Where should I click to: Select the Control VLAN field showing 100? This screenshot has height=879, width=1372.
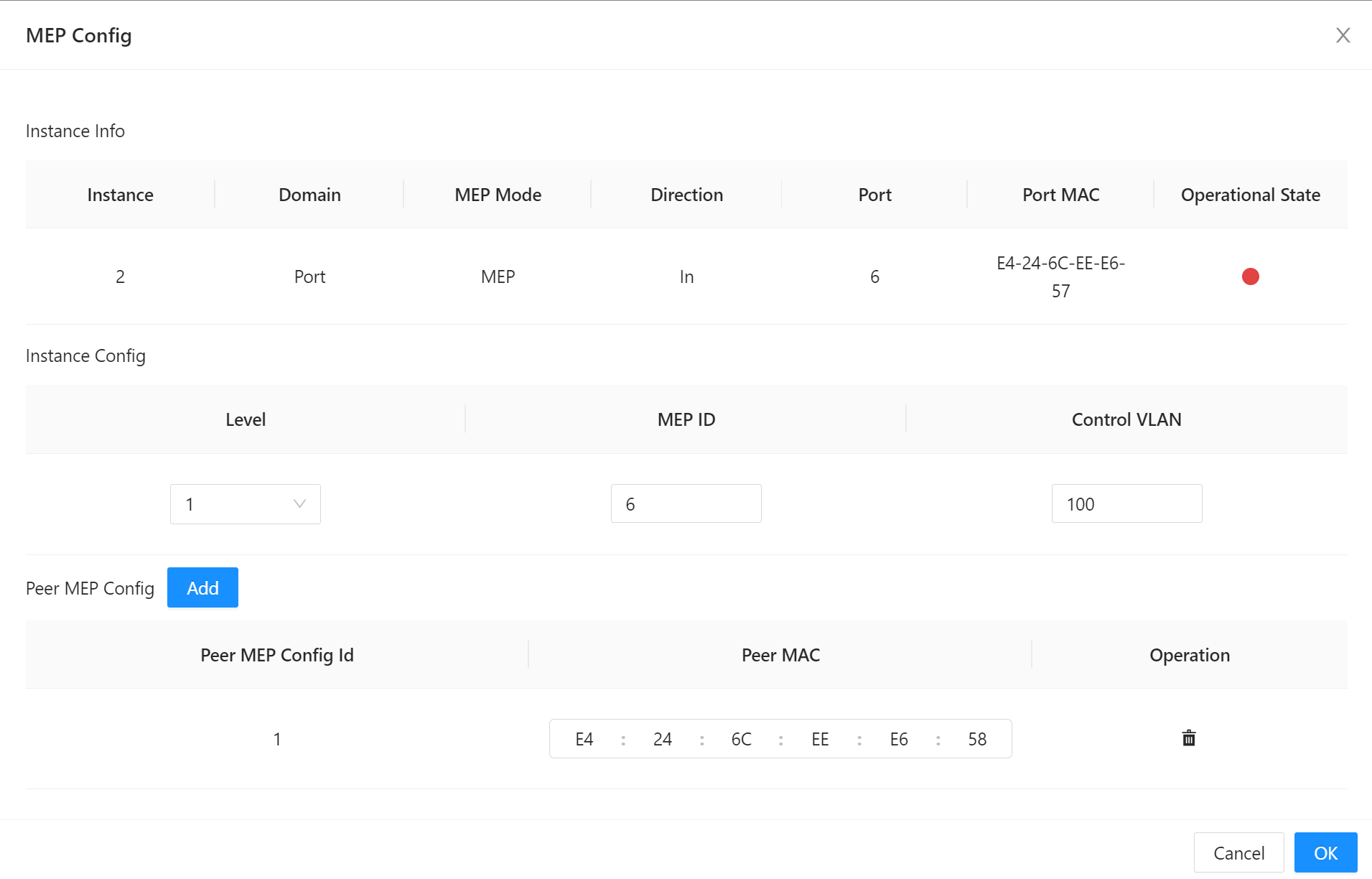click(1126, 503)
